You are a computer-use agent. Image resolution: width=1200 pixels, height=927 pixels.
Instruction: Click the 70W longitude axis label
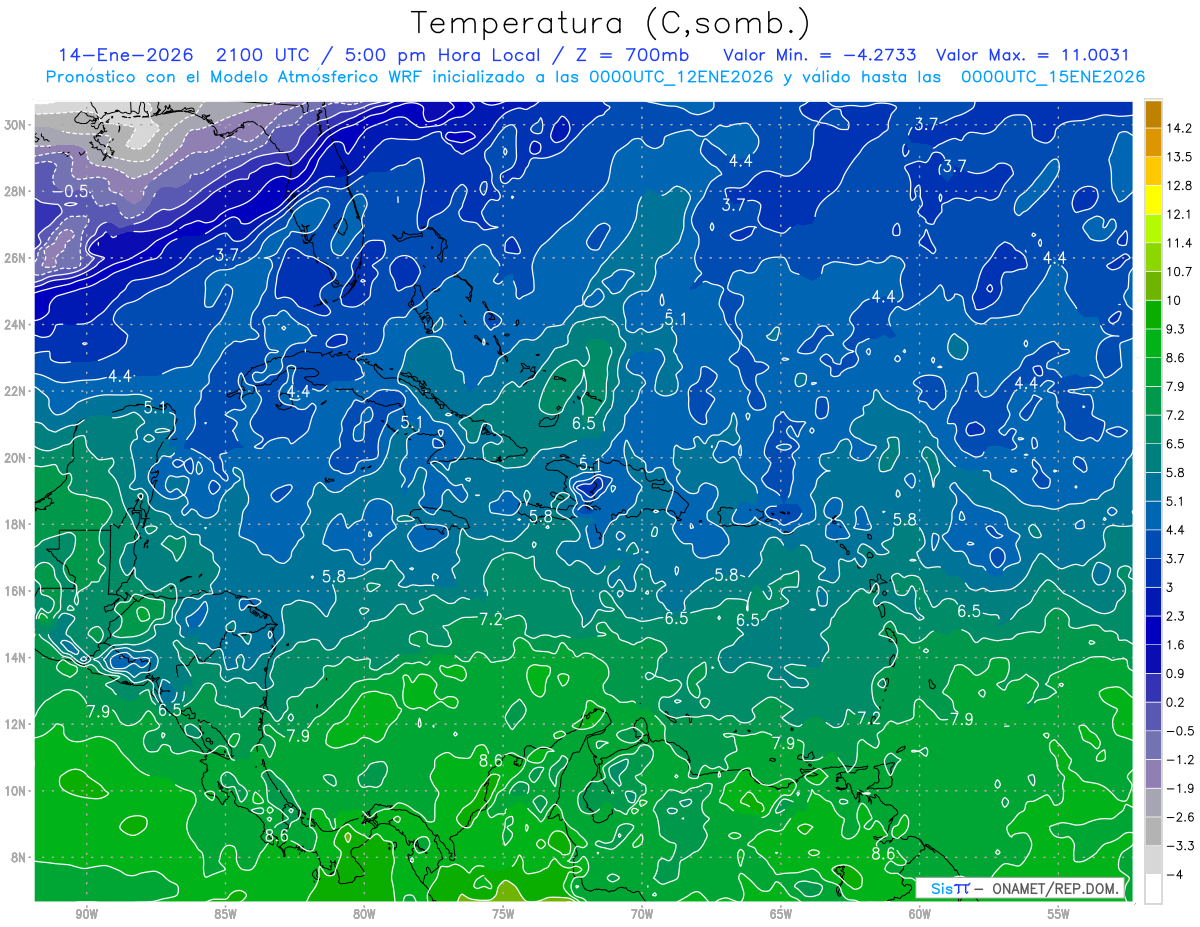tap(642, 915)
